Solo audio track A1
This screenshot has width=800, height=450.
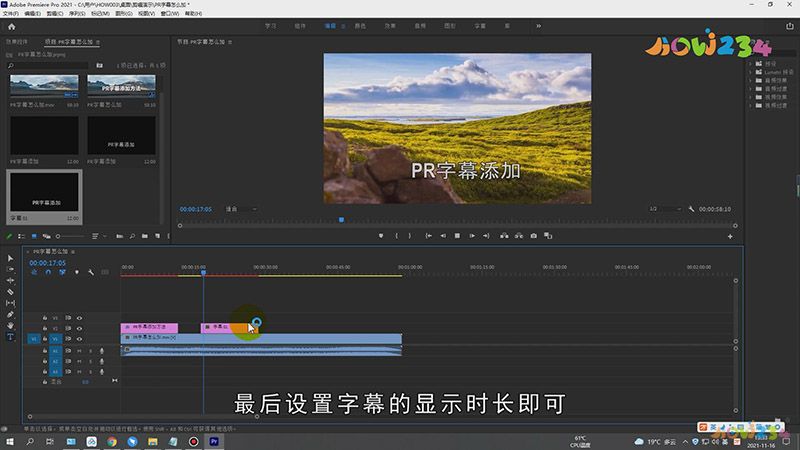90,351
